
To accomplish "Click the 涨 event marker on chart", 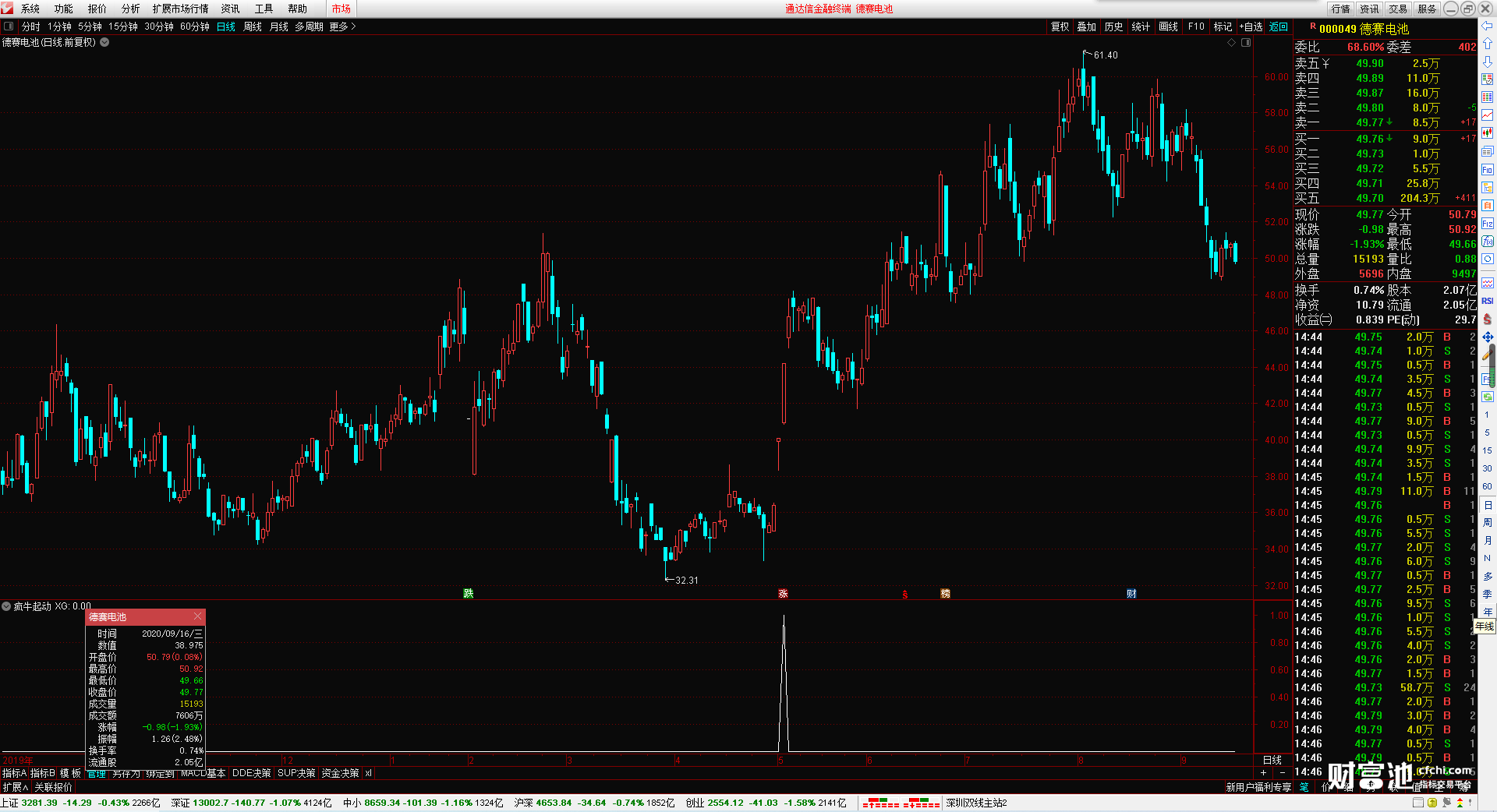I will [x=783, y=594].
